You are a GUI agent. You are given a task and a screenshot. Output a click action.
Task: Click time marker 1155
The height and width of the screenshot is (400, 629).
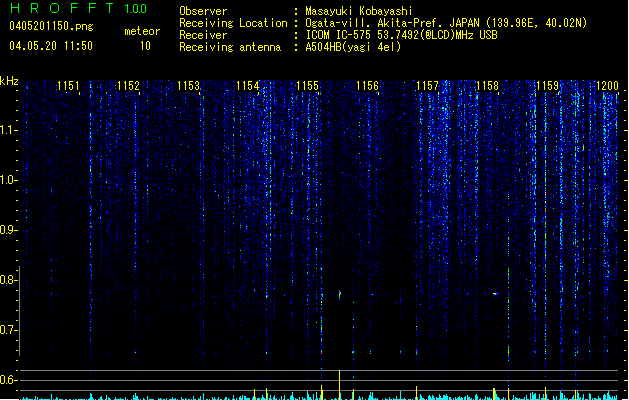point(308,85)
